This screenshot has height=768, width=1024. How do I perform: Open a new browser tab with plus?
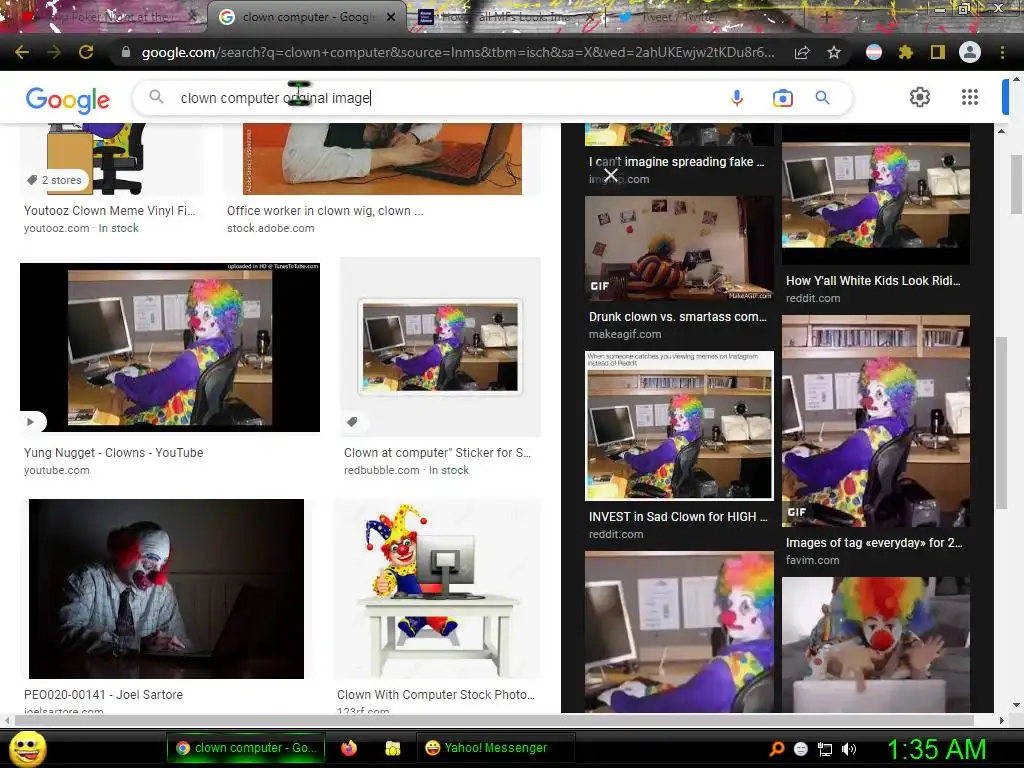[826, 17]
